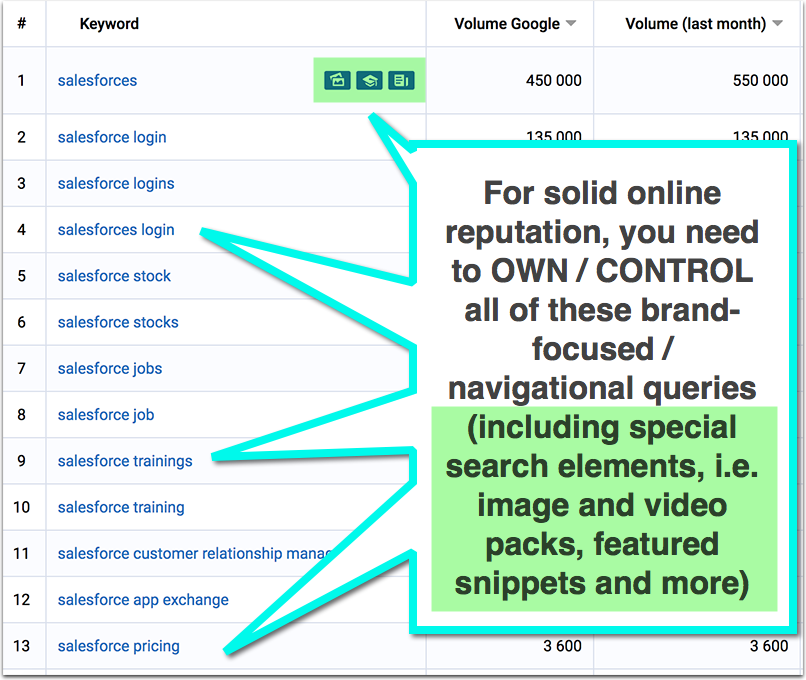Click last month volume value for salesforce pricing
This screenshot has width=806, height=680.
769,646
